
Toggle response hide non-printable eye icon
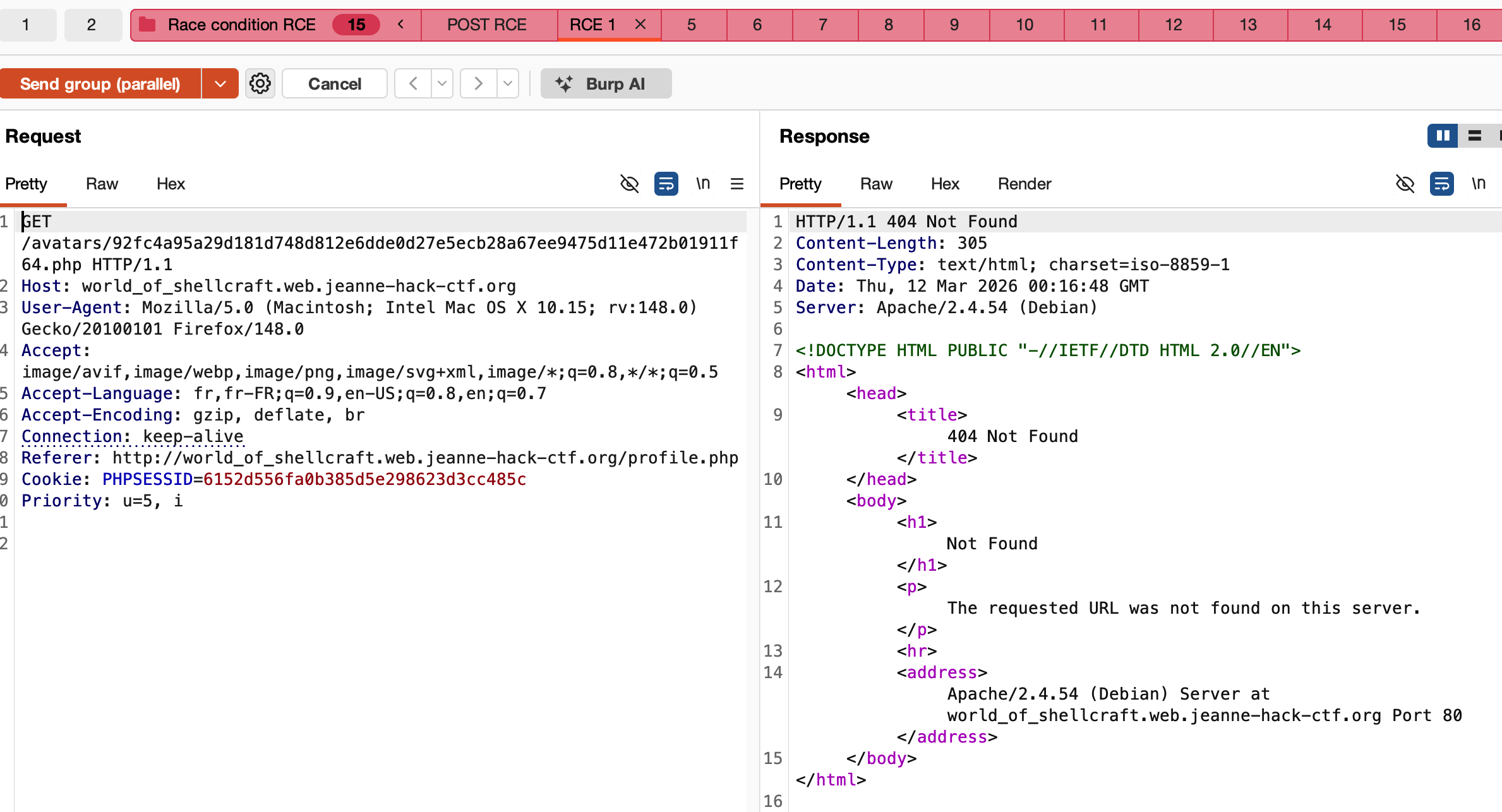pos(1405,184)
